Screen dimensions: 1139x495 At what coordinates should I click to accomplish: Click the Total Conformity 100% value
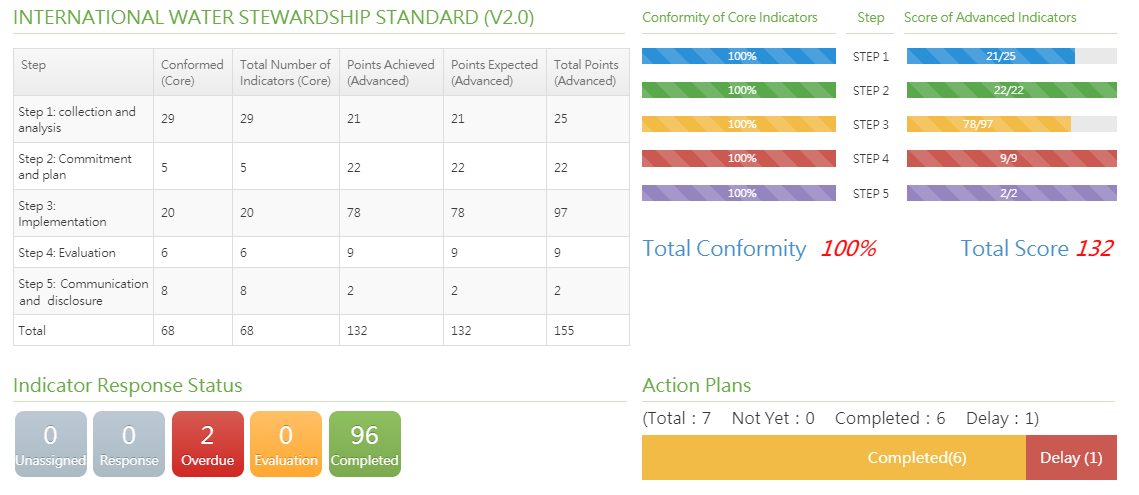coord(848,249)
